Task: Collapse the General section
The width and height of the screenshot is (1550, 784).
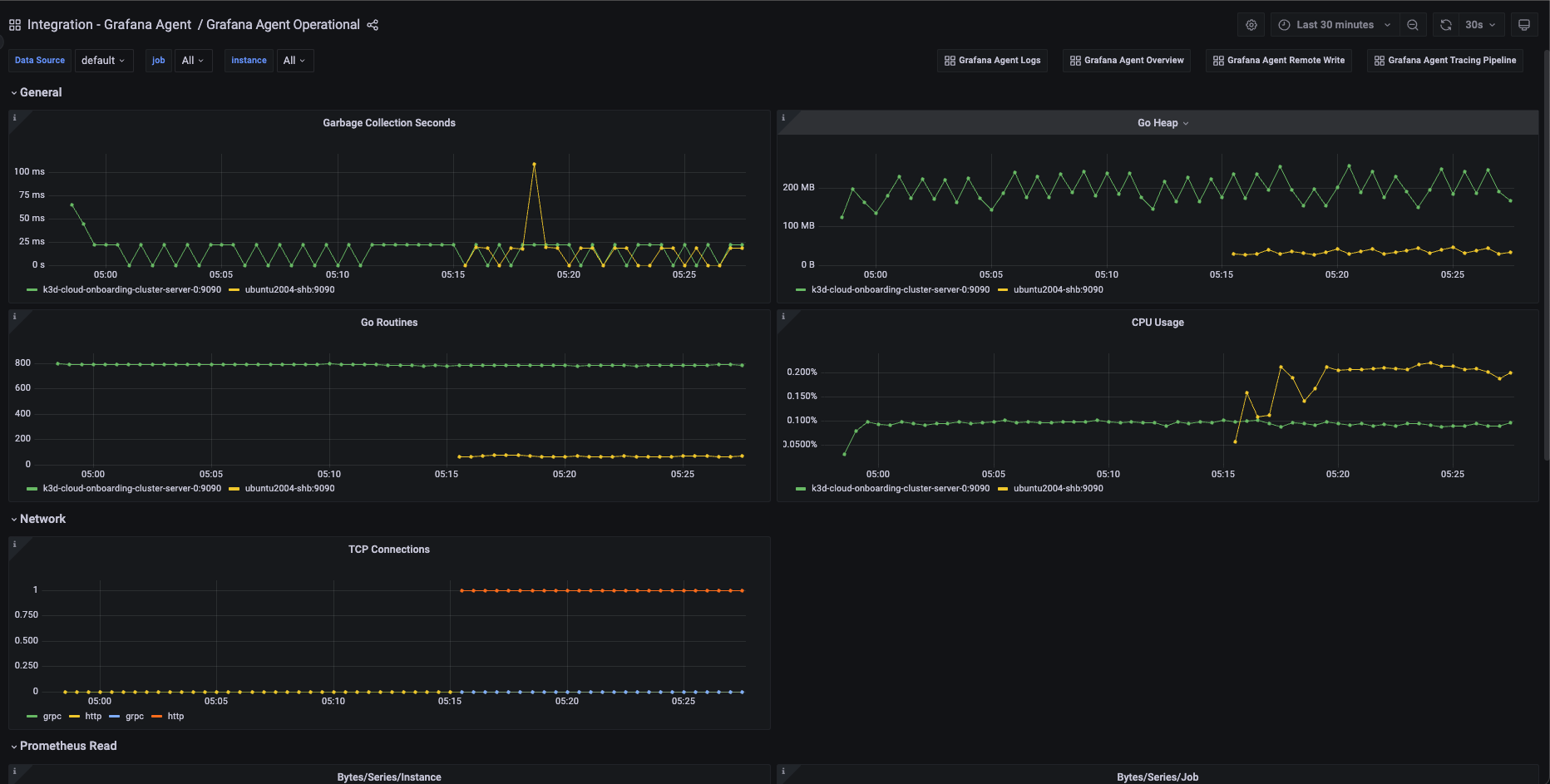Action: click(37, 92)
